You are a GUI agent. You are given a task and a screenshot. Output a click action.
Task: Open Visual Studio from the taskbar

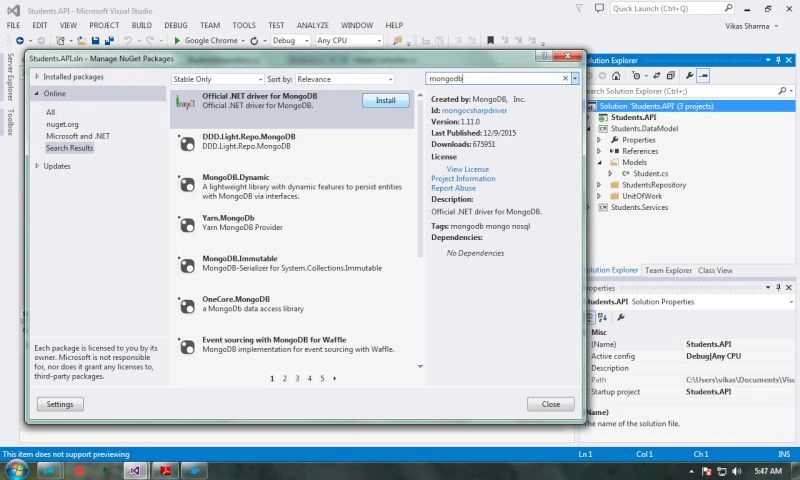coord(135,470)
